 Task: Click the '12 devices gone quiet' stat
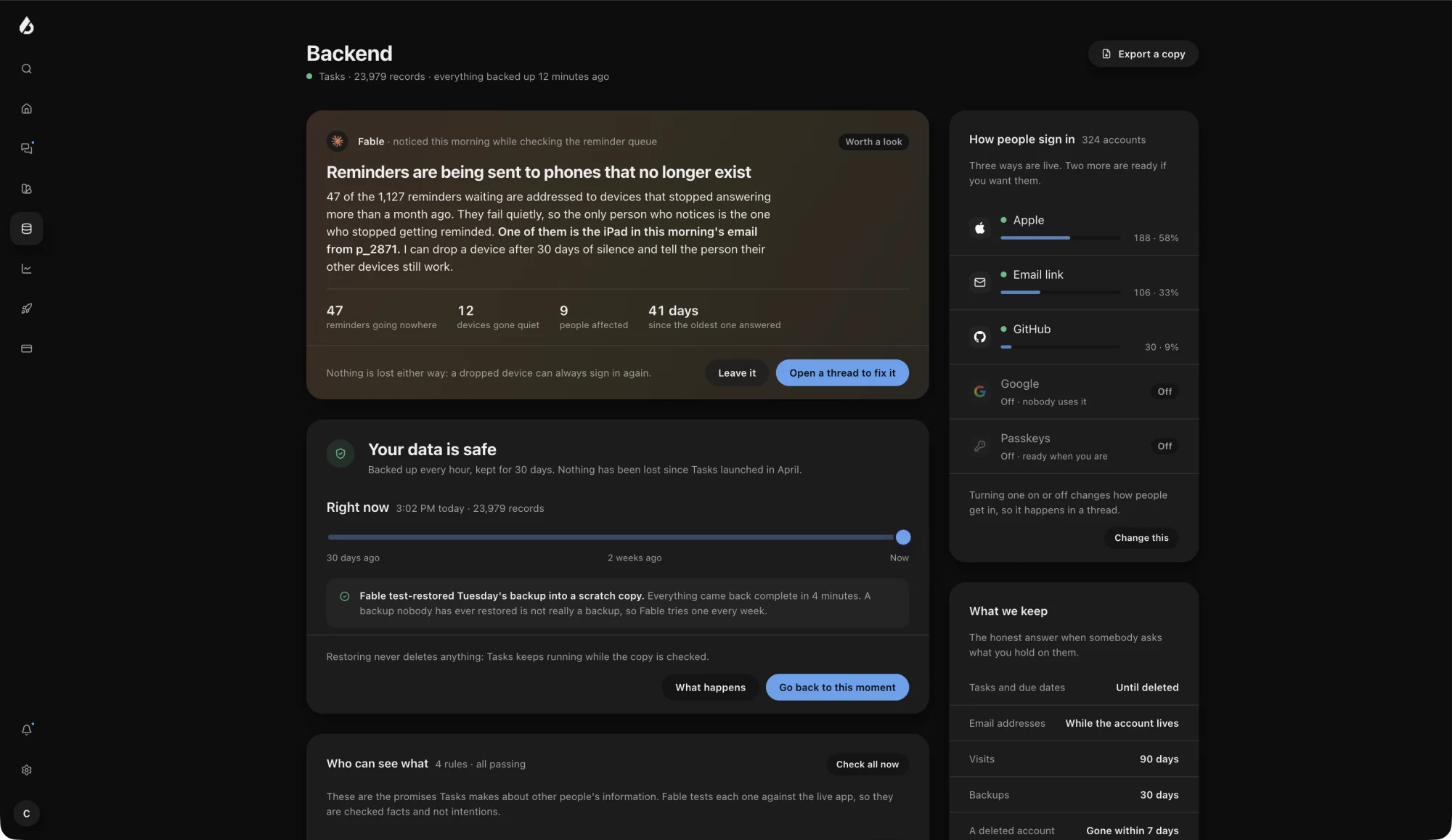pos(498,317)
